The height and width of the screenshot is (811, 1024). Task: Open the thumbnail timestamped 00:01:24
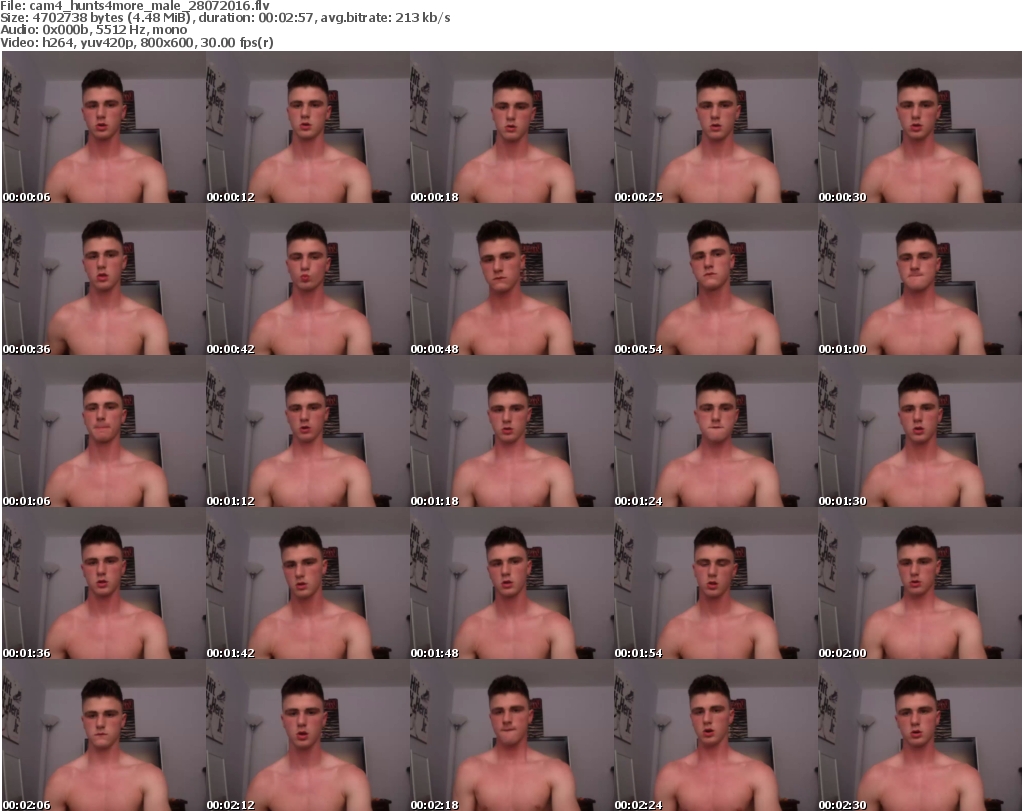[x=716, y=432]
